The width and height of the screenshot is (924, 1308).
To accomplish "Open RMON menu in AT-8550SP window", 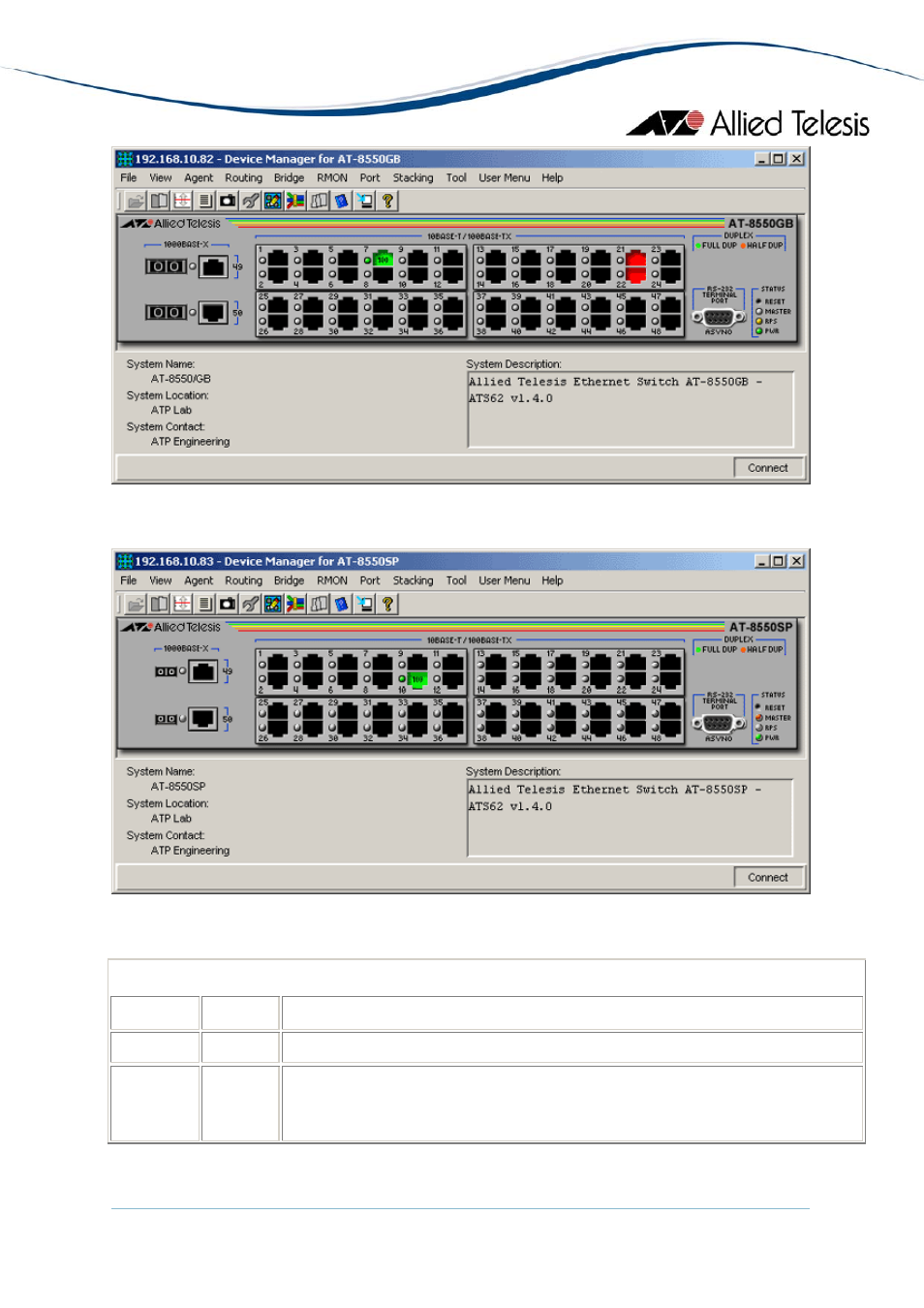I will 332,581.
